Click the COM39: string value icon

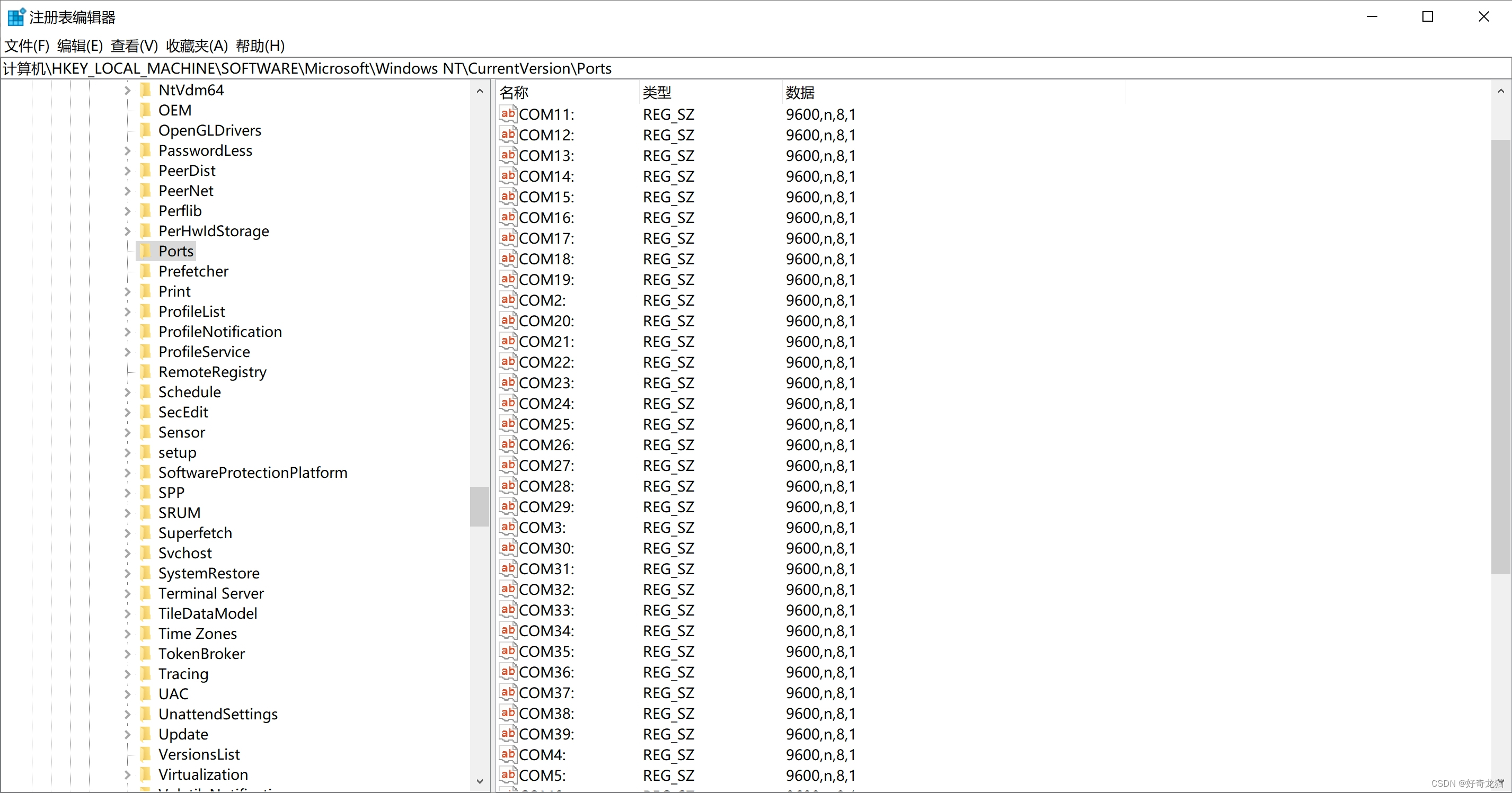508,733
